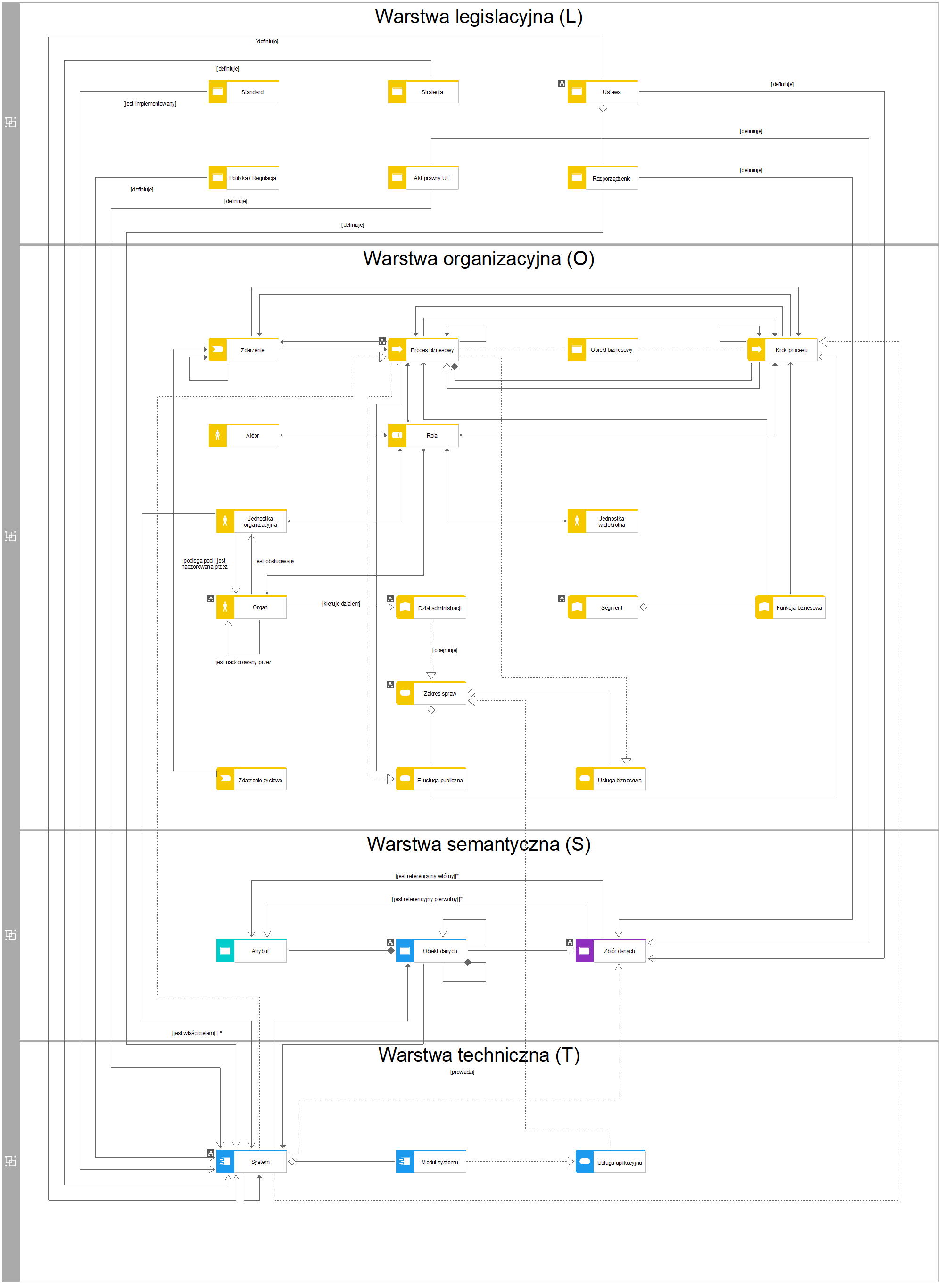Click the Warstwa organizacyjna lane sidebar icon
Screen dimensions: 943x1288
click(10, 536)
